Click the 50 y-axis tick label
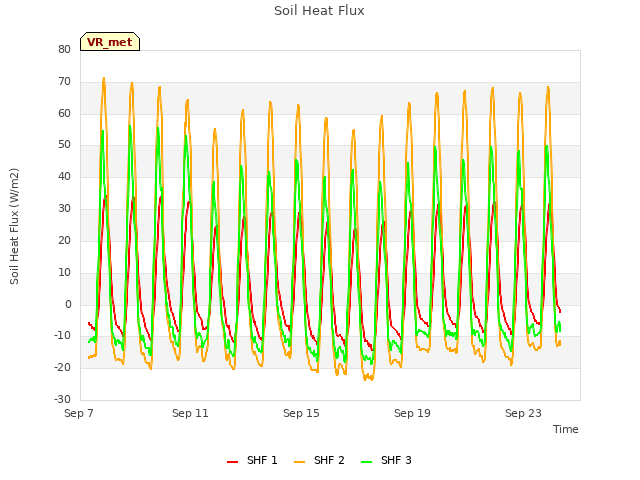The width and height of the screenshot is (640, 480). pyautogui.click(x=64, y=144)
